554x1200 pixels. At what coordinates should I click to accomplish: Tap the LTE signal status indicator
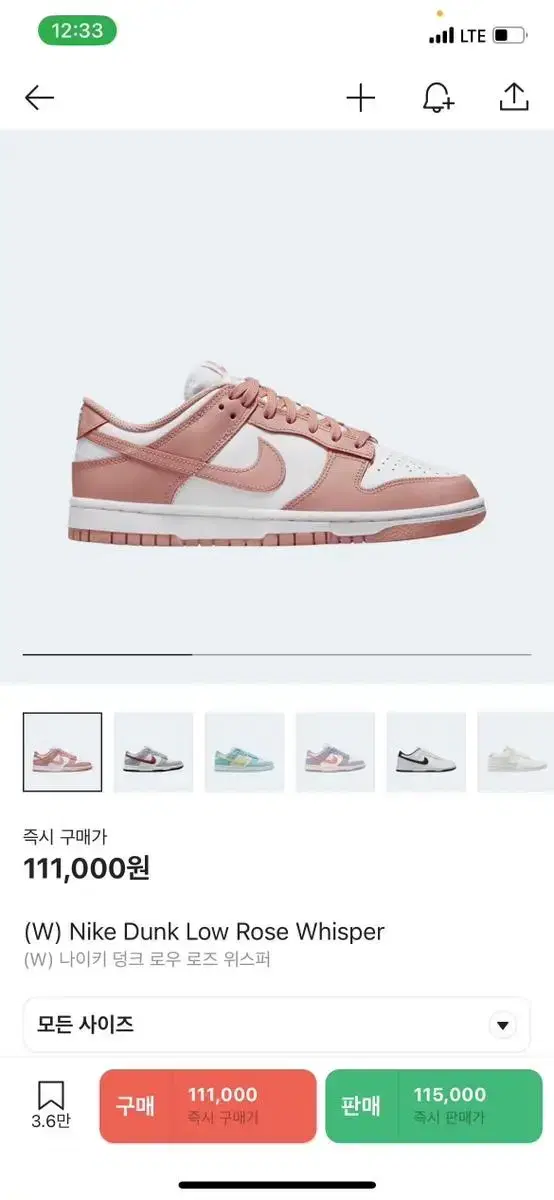point(457,35)
